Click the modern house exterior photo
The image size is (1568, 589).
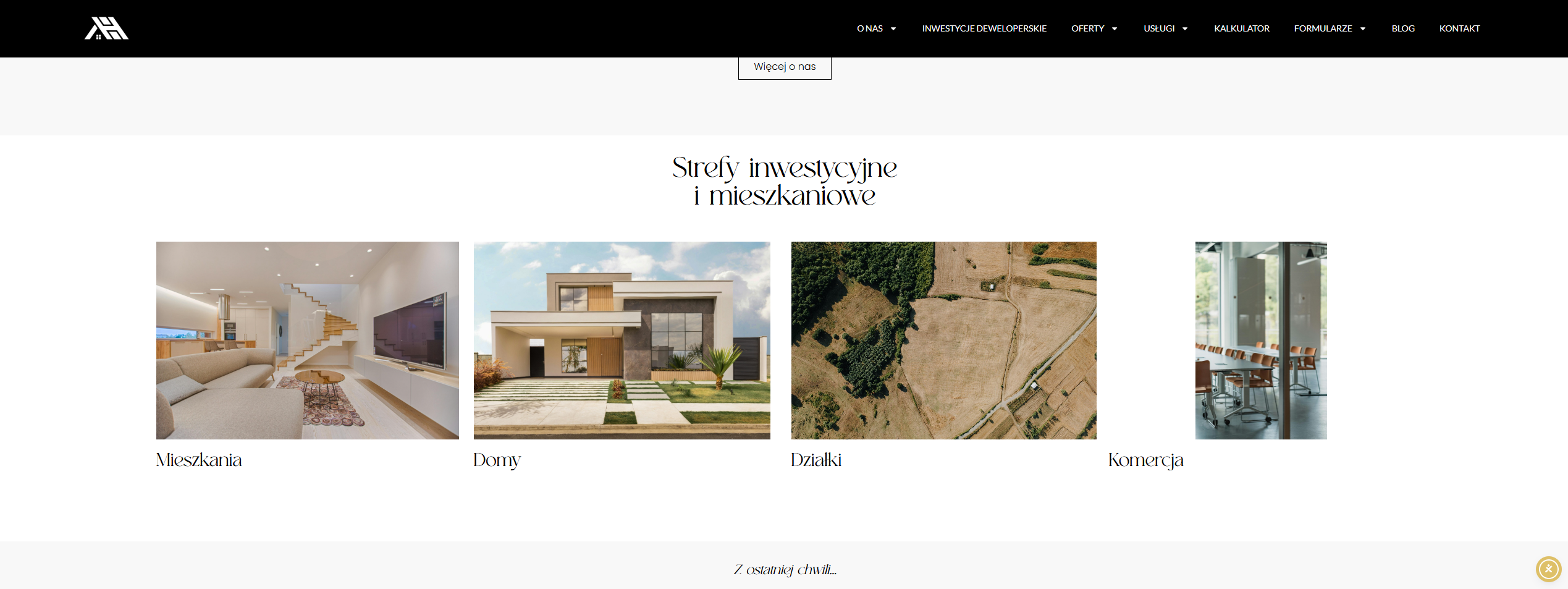622,341
